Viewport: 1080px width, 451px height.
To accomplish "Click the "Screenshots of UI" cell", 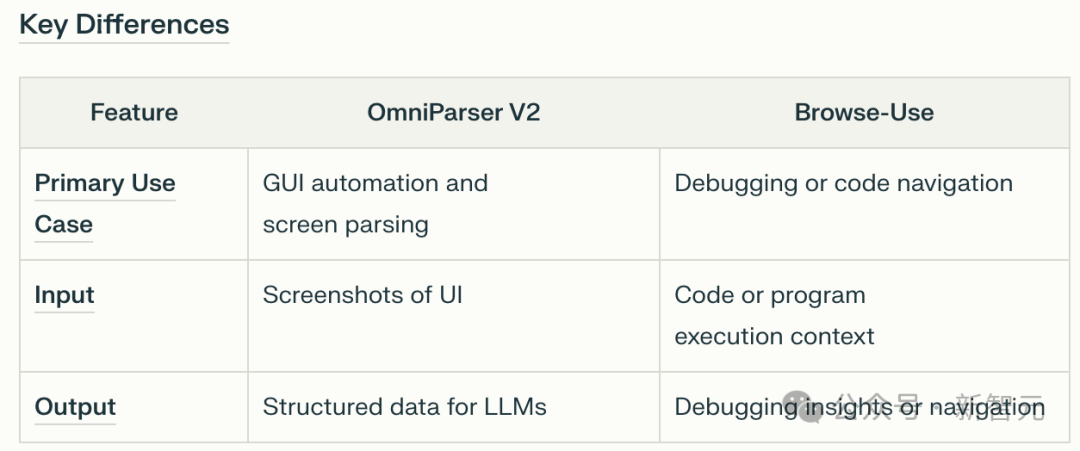I will click(362, 296).
